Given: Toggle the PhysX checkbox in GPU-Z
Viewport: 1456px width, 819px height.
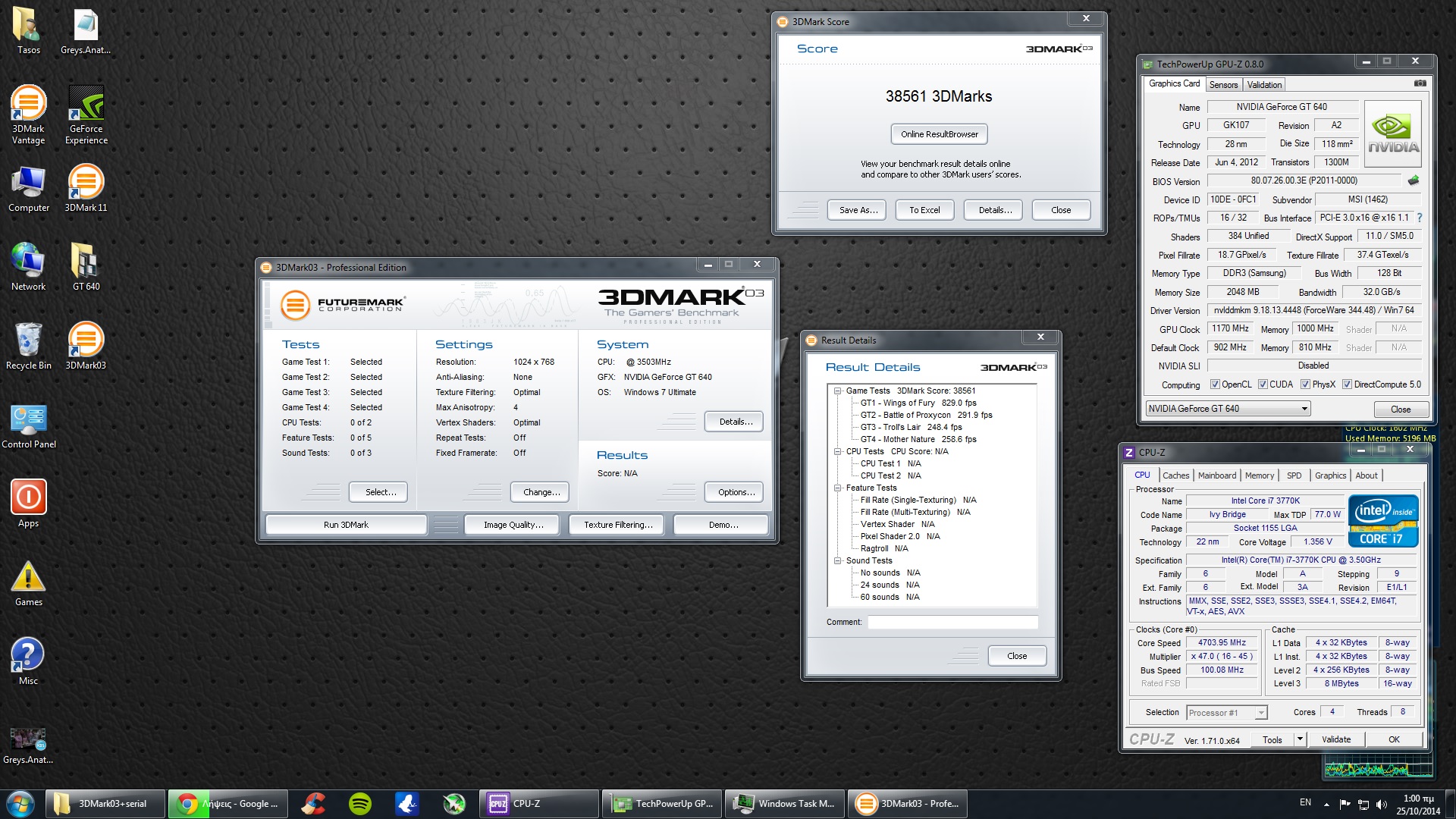Looking at the screenshot, I should pyautogui.click(x=1305, y=384).
